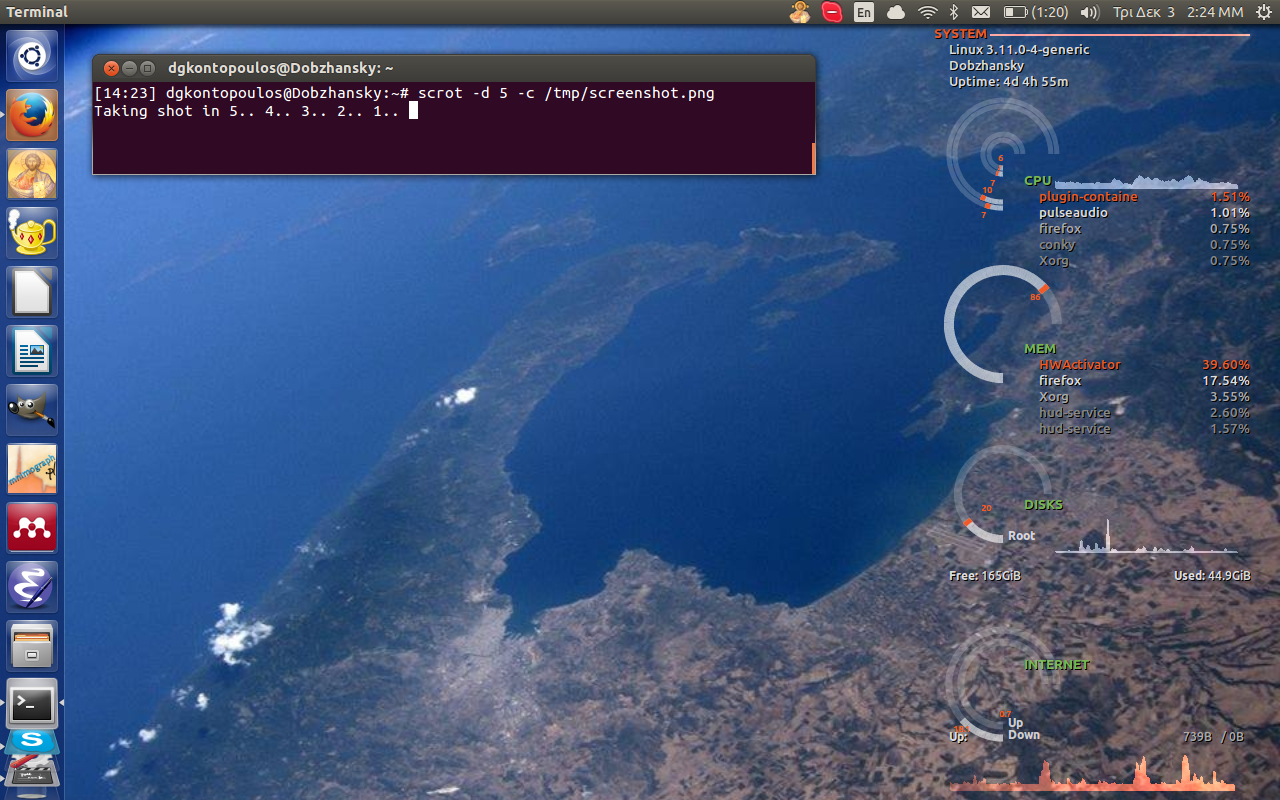Launch Firefox from the launcher
Screen dimensions: 1280x800
(32, 115)
